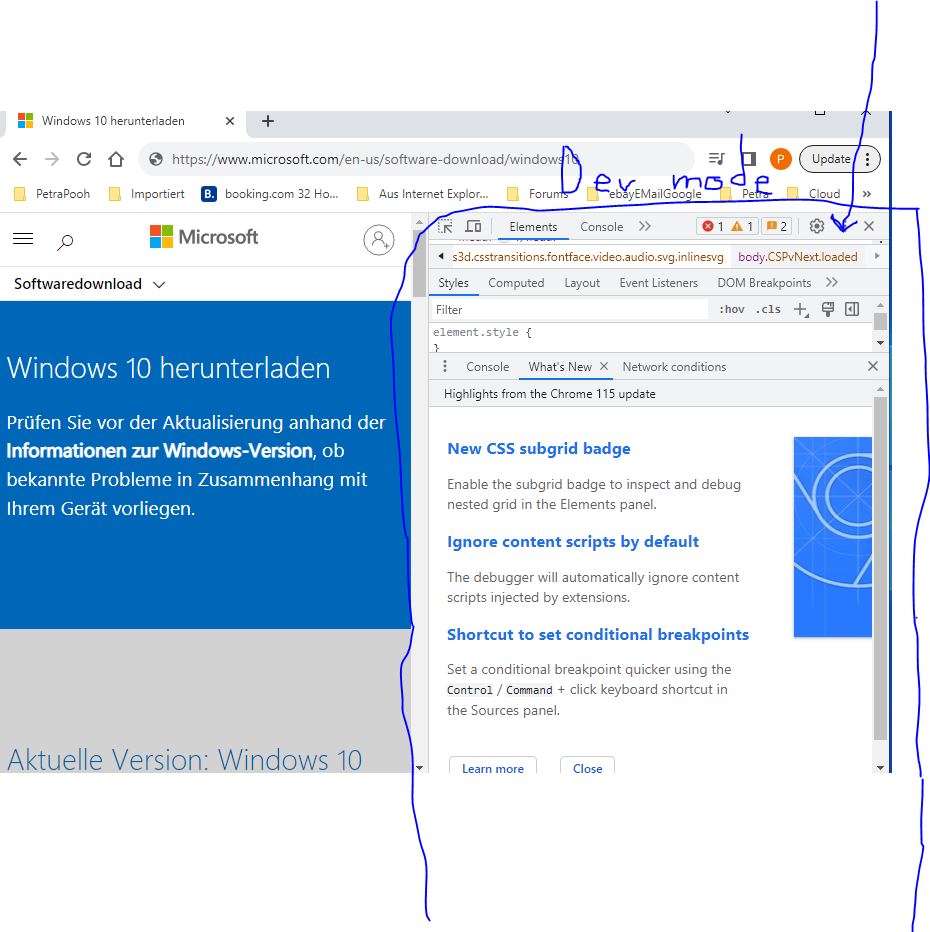Toggle the device toolbar in DevTools

(474, 226)
